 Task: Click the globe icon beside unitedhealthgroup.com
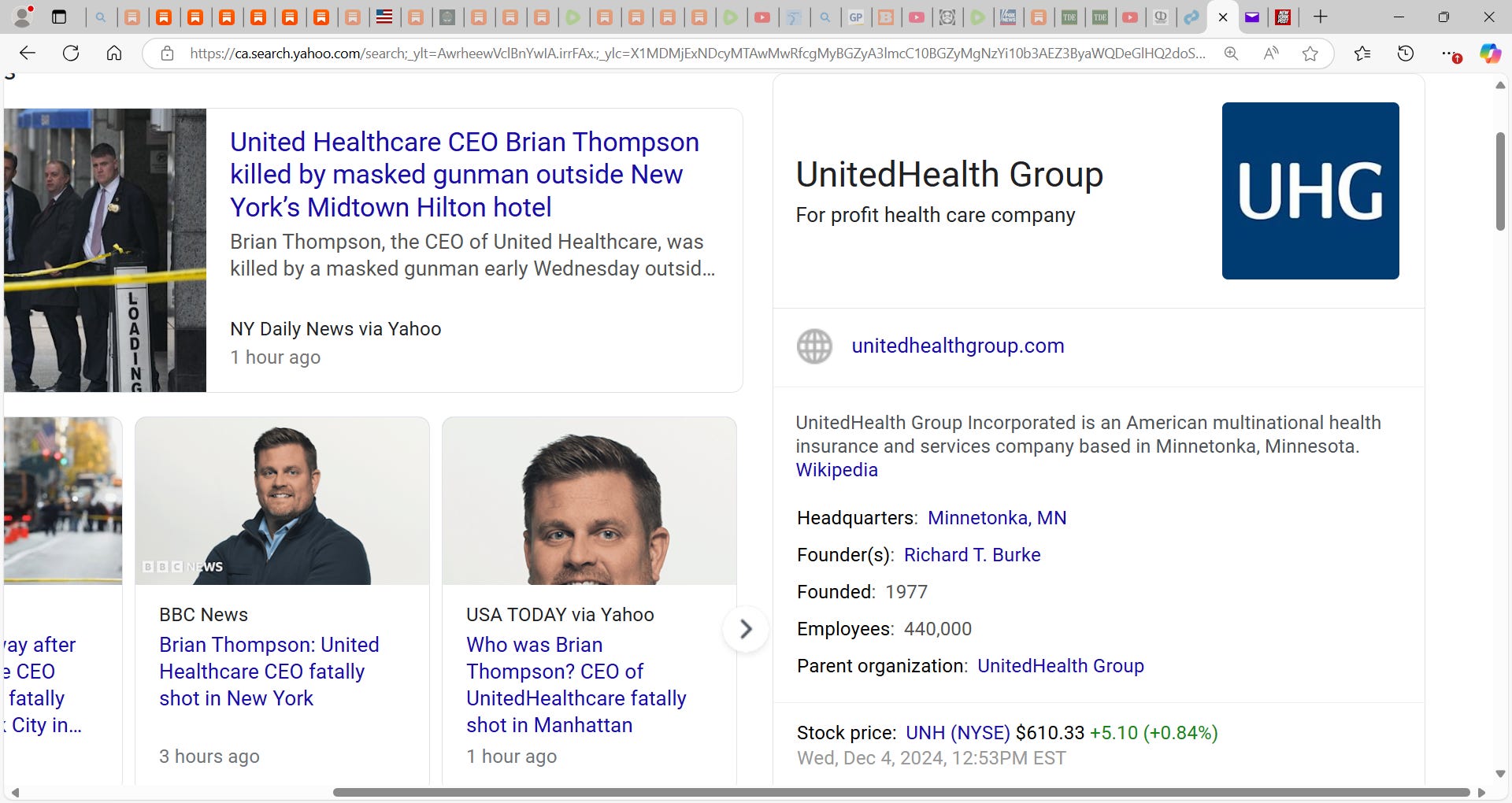814,346
